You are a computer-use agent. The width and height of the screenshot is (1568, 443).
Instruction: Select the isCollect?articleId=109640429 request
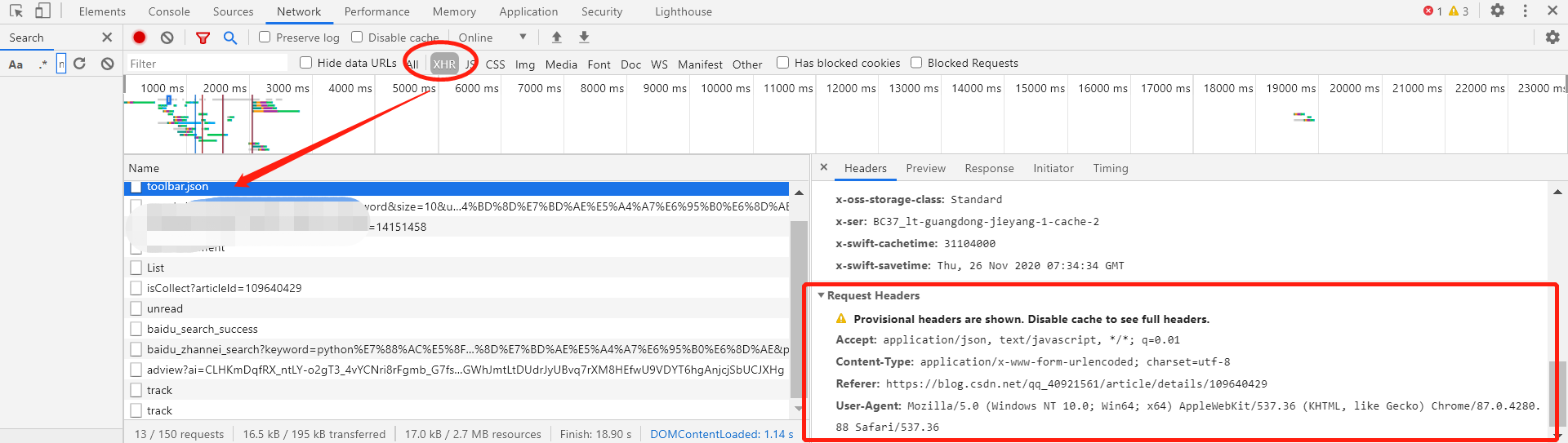pos(457,288)
